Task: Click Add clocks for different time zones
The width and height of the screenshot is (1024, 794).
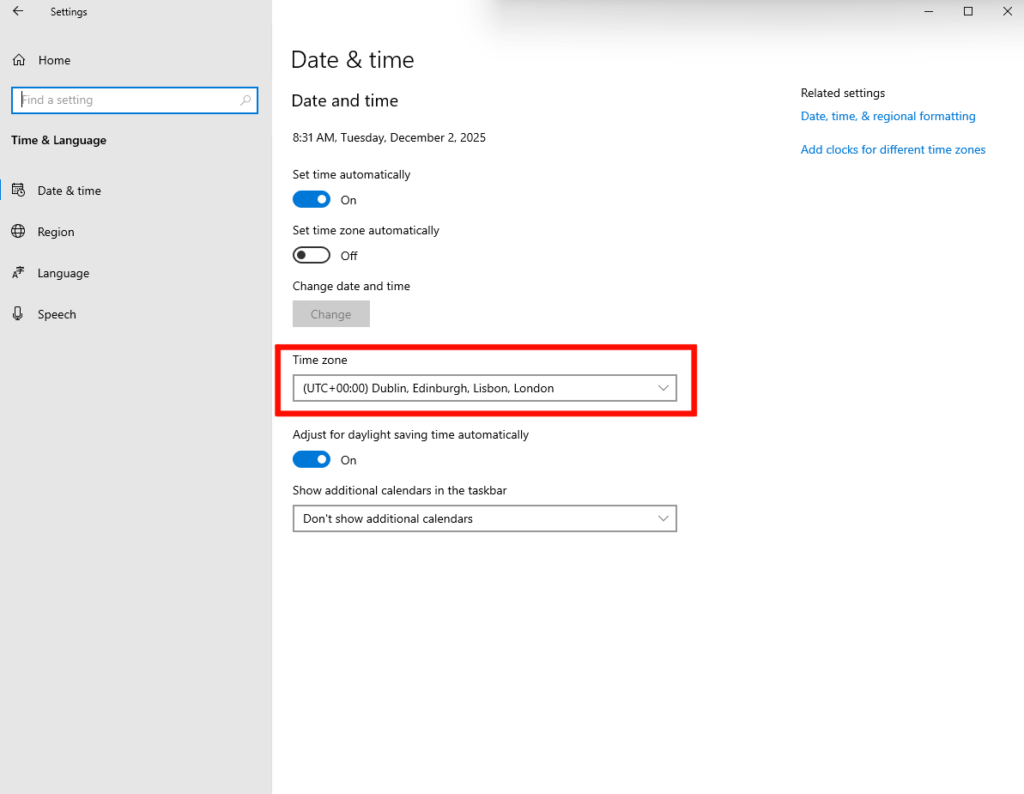Action: coord(892,150)
